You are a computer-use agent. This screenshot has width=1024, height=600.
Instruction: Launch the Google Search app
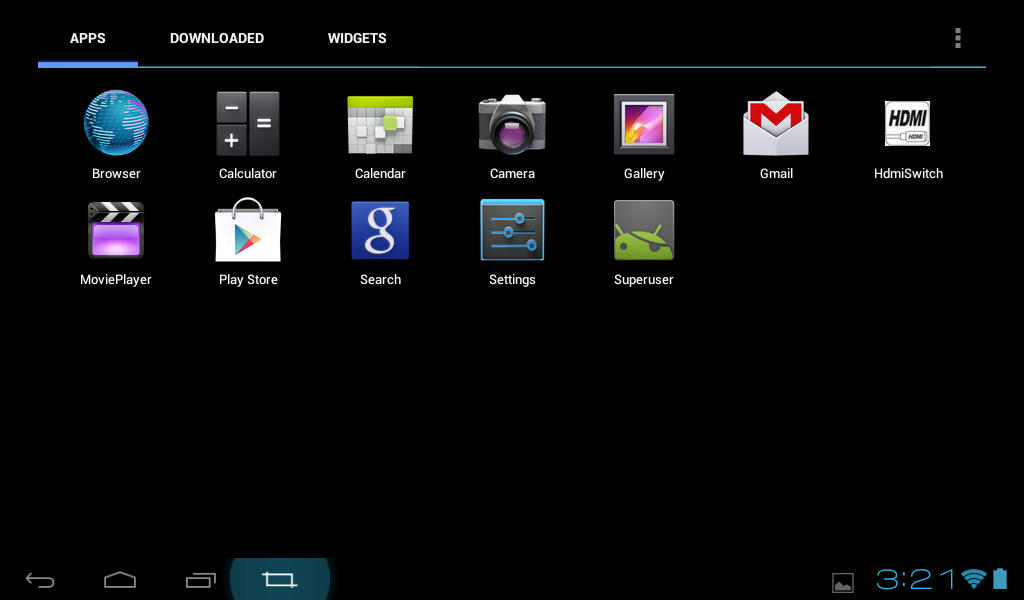[380, 230]
